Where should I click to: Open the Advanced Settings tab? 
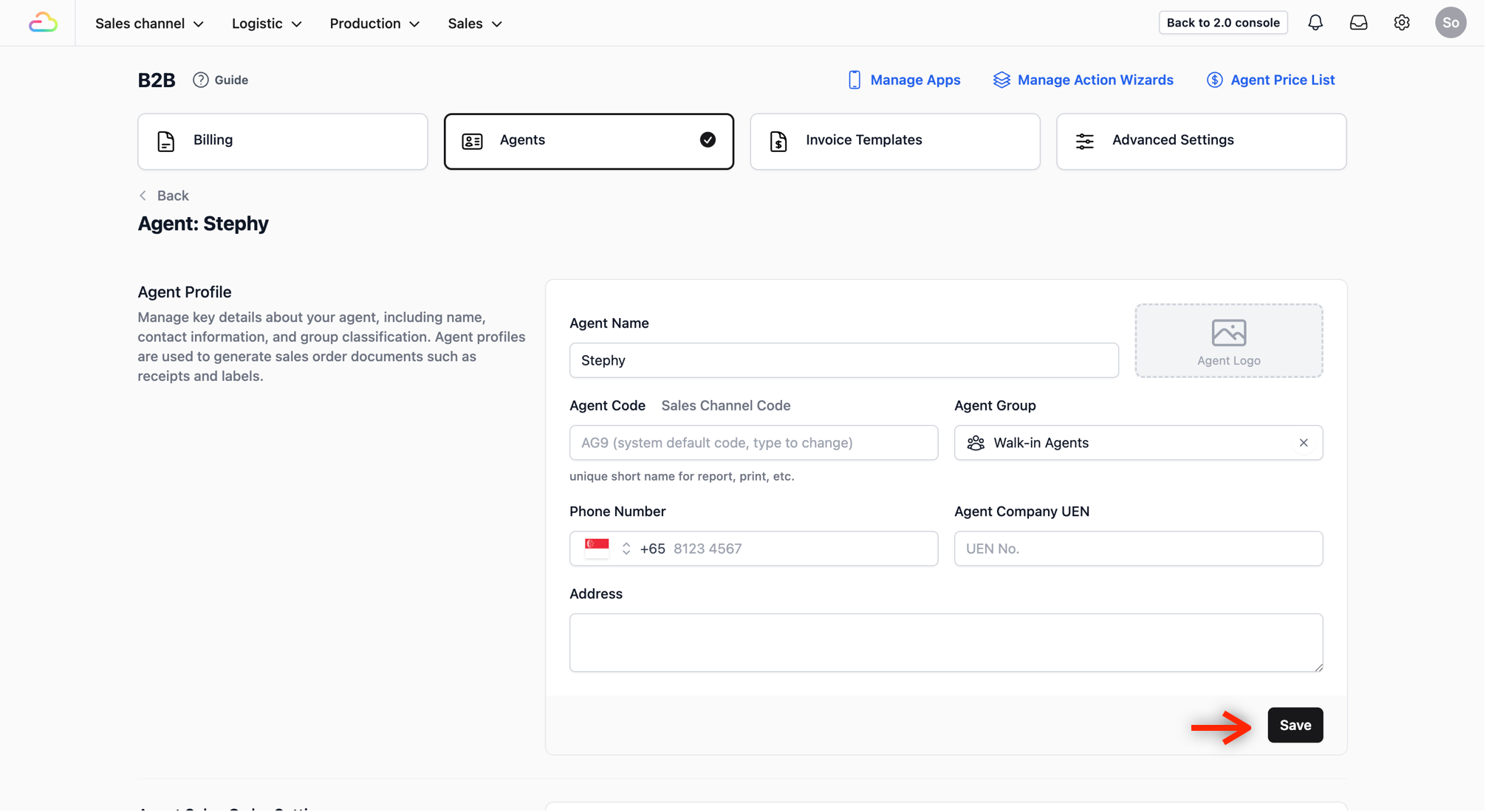(1201, 141)
